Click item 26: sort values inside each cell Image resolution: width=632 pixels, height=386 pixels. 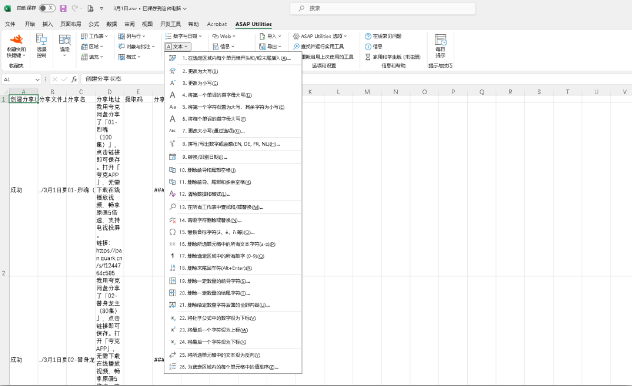(233, 367)
